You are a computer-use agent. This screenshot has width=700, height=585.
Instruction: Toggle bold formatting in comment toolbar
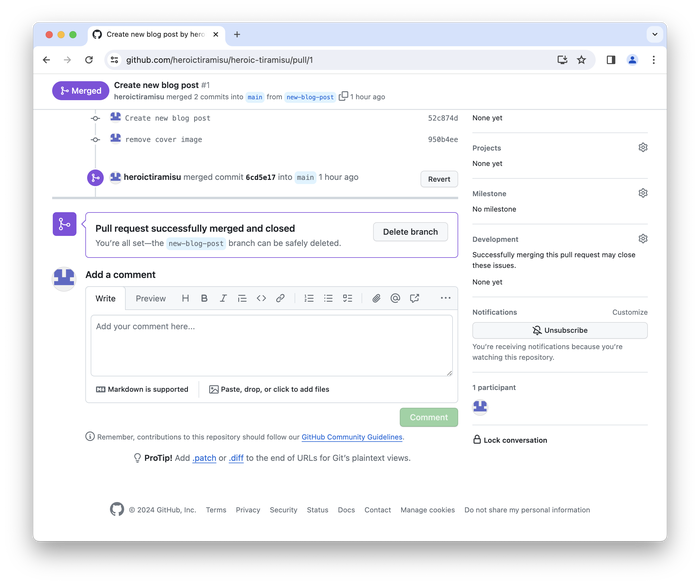pyautogui.click(x=204, y=298)
